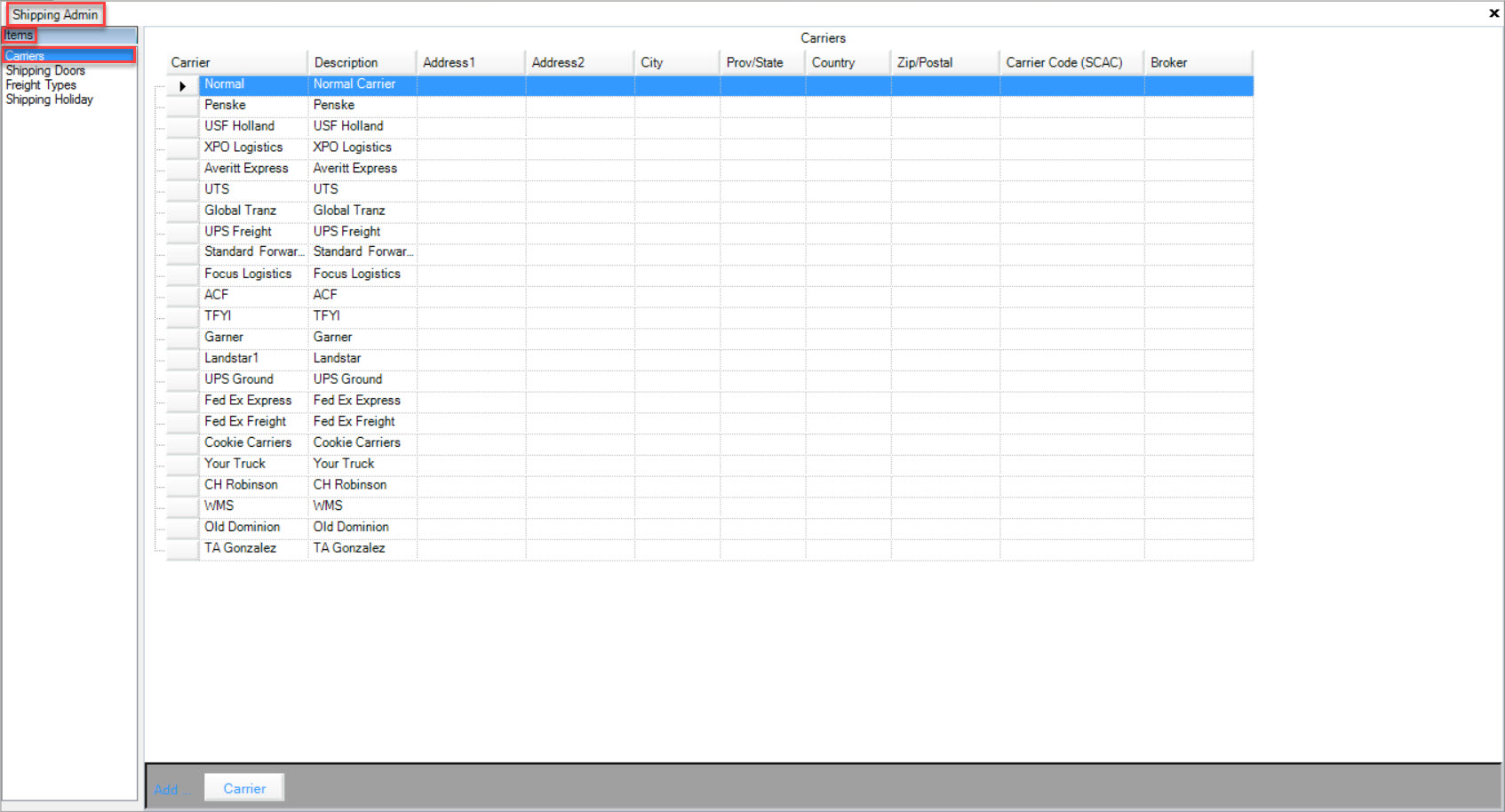The image size is (1505, 812).
Task: Click the Old Dominion description cell
Action: coord(362,527)
